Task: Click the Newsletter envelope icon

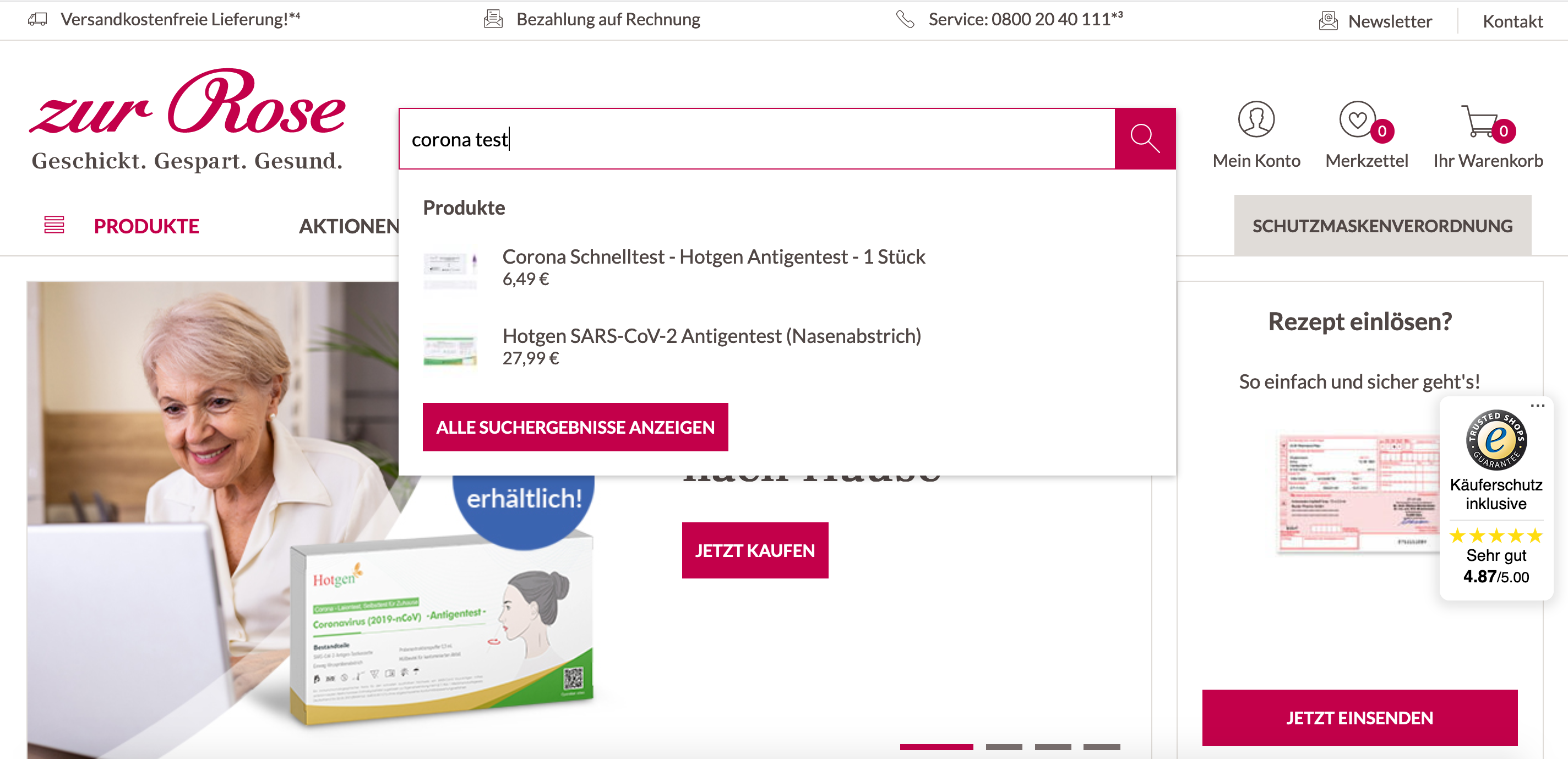Action: (x=1327, y=21)
